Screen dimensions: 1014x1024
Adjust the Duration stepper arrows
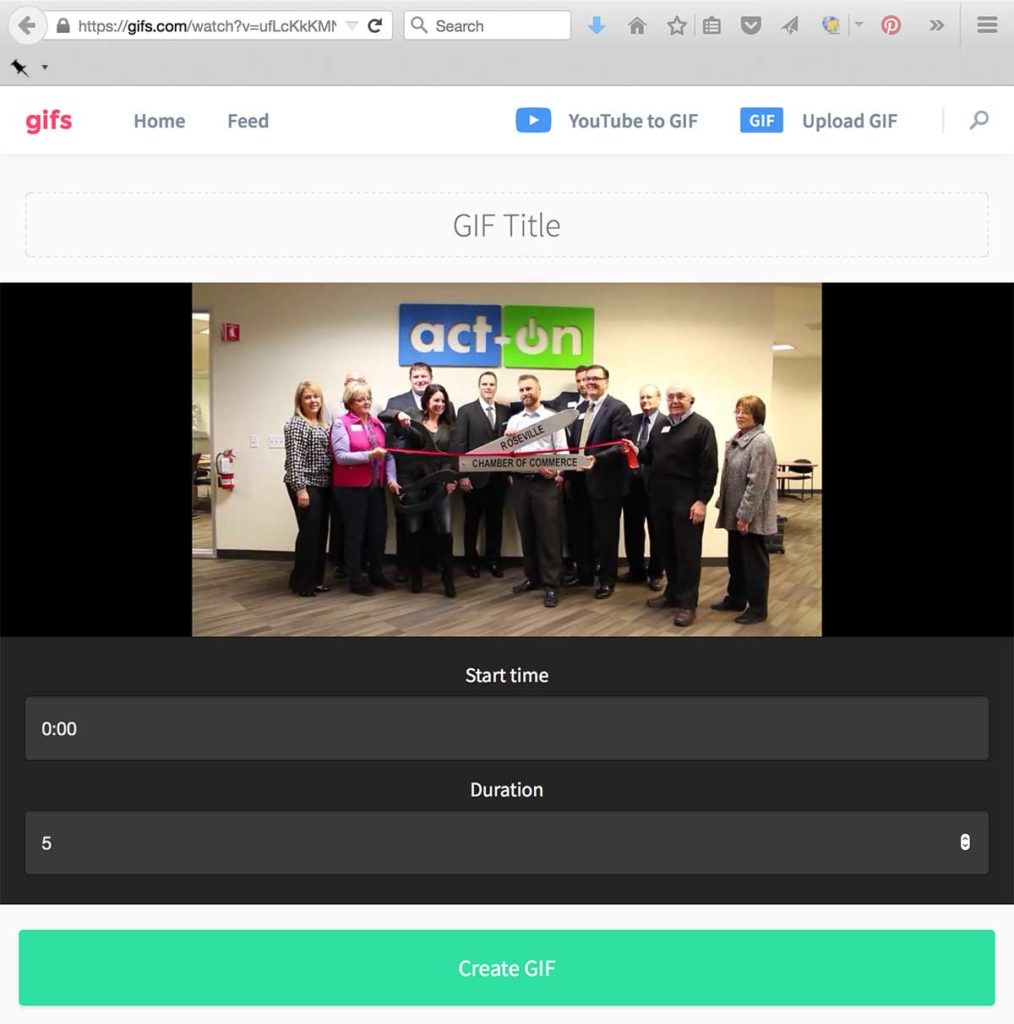pyautogui.click(x=965, y=842)
